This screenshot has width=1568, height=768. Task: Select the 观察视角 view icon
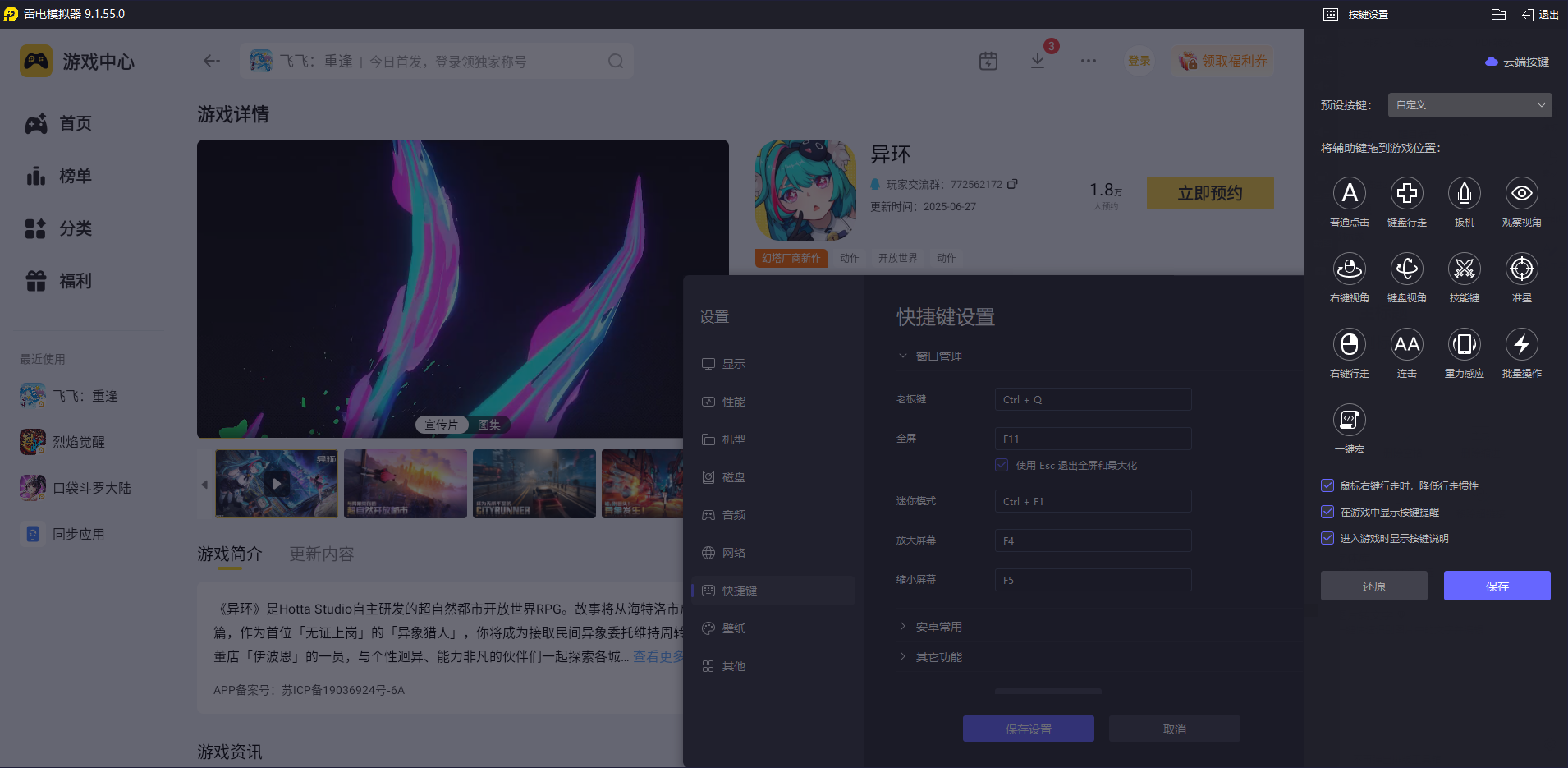pyautogui.click(x=1520, y=193)
